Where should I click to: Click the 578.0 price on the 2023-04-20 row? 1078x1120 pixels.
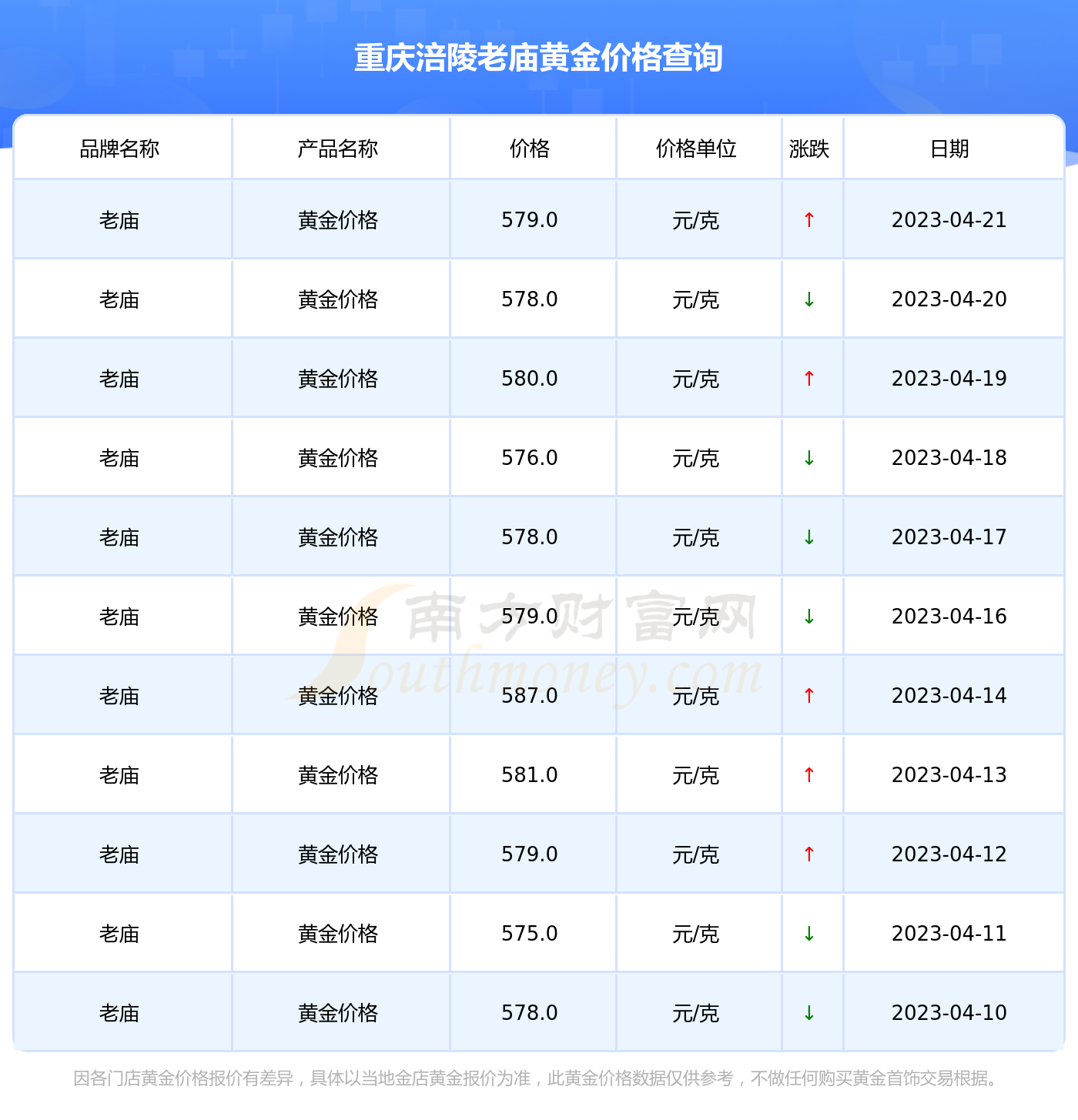[530, 299]
